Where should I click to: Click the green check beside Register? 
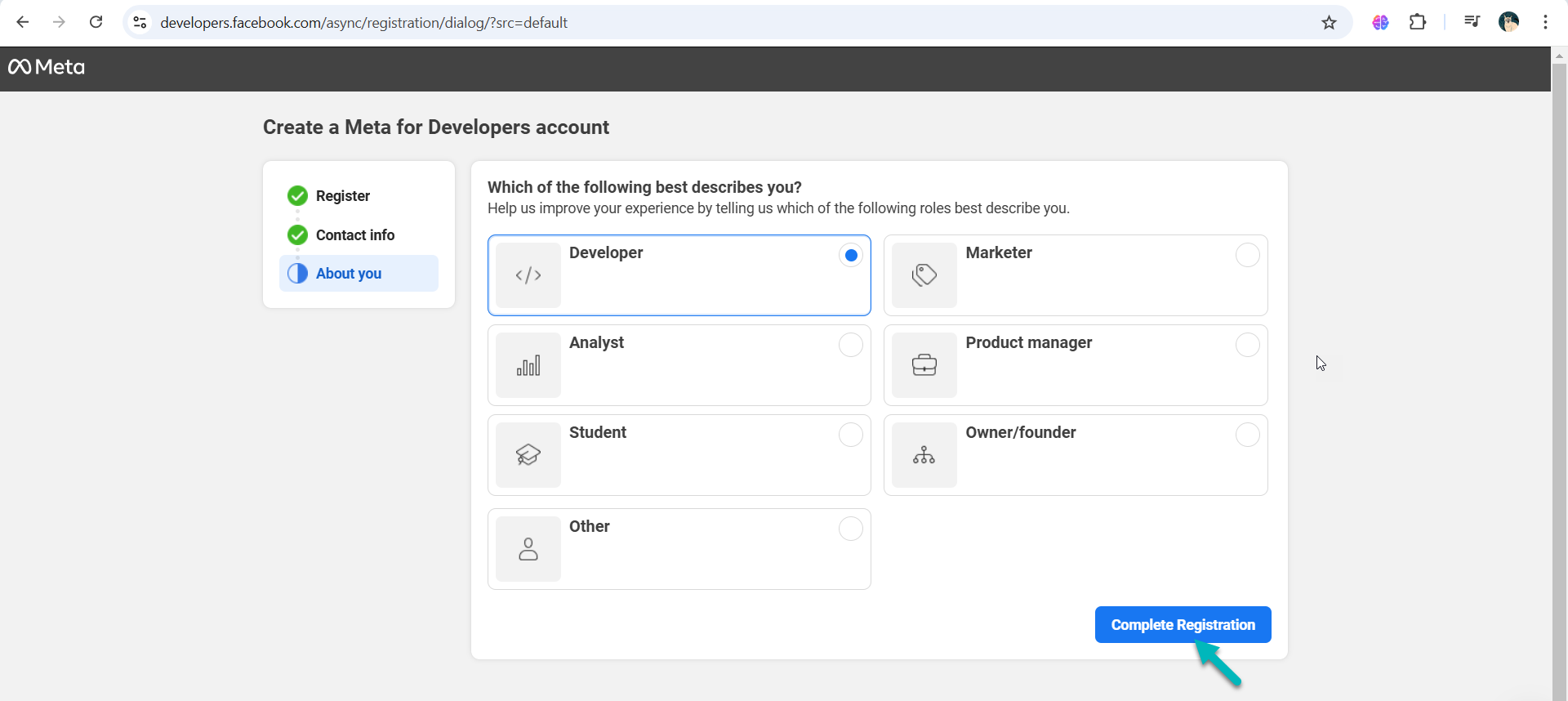click(297, 196)
